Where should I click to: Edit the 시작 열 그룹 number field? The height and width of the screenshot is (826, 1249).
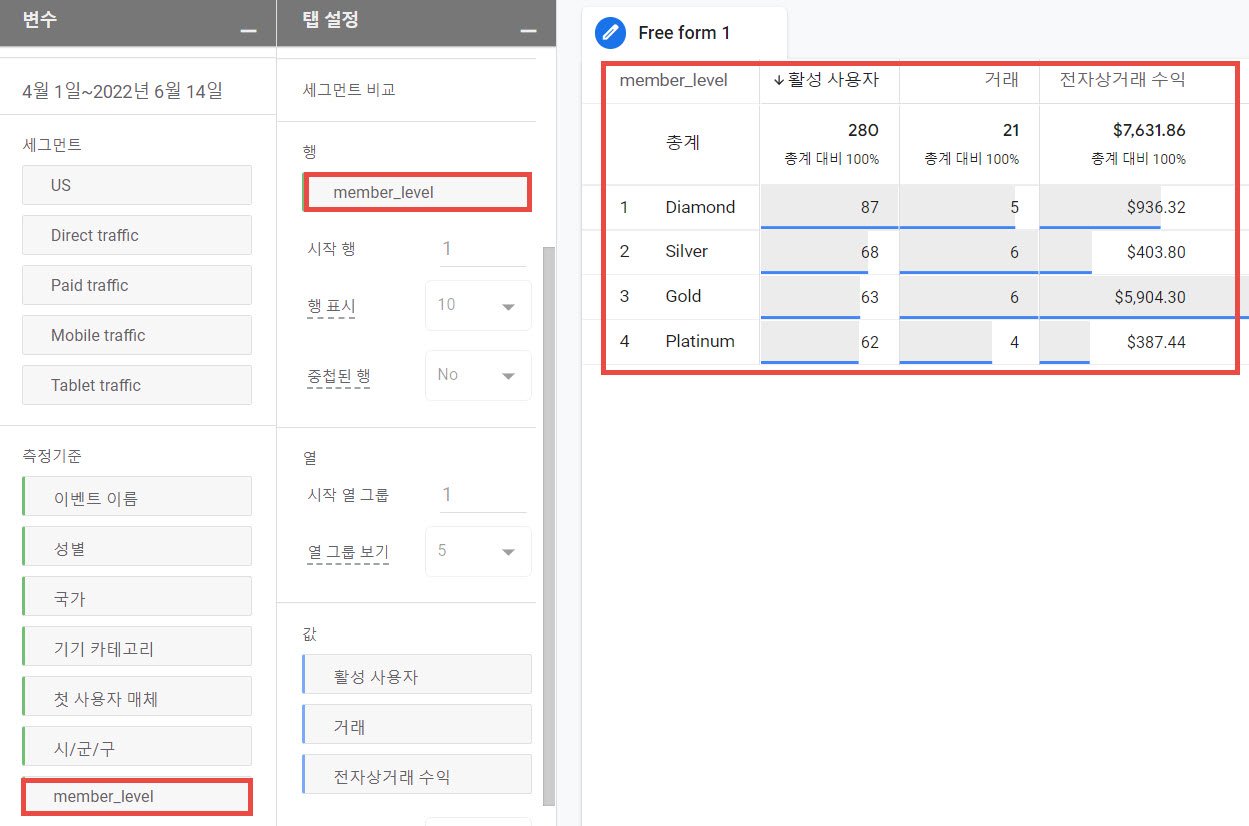pos(483,495)
